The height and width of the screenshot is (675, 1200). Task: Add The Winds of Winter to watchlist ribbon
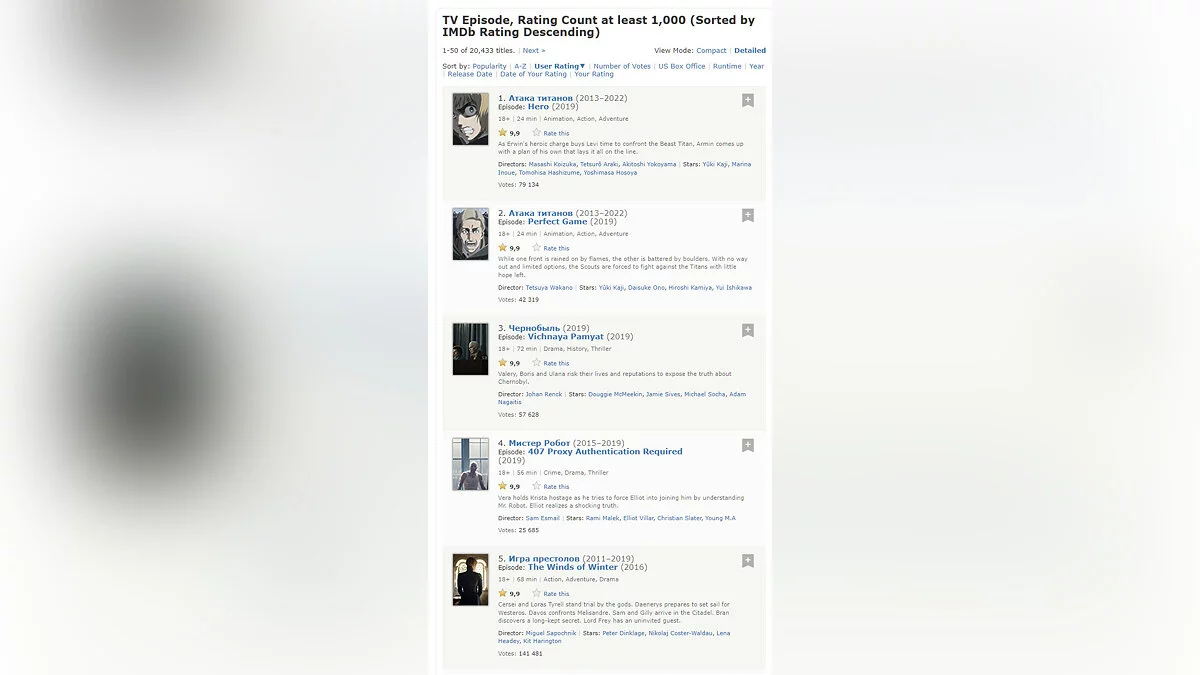click(748, 560)
